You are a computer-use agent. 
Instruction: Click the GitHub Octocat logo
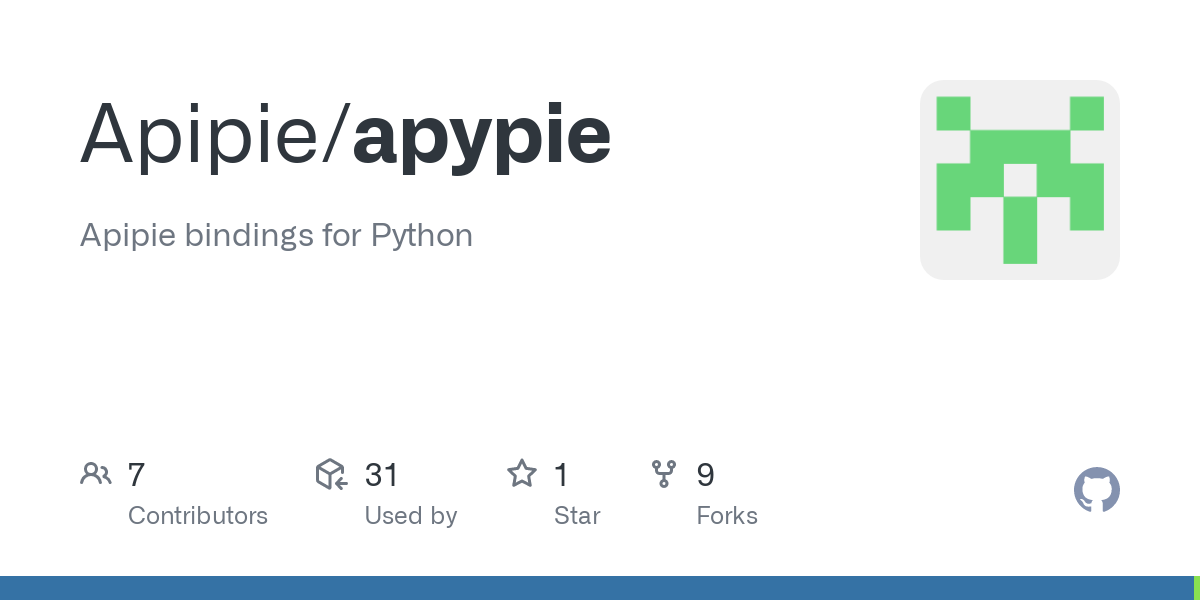[1096, 490]
